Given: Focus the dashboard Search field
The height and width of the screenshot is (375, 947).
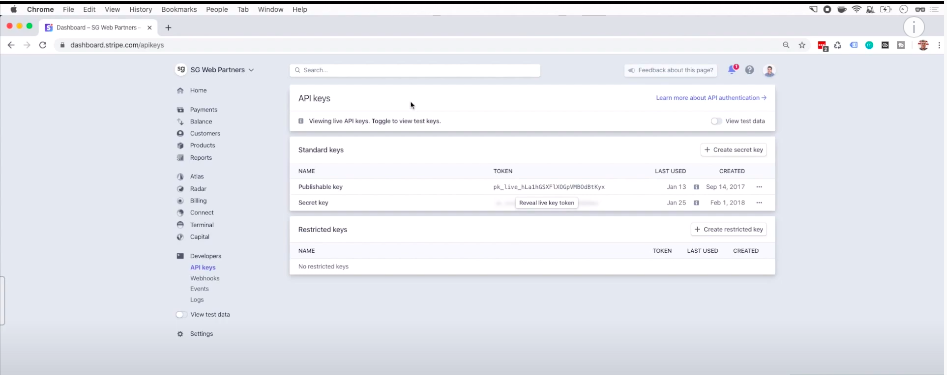Looking at the screenshot, I should (x=415, y=70).
